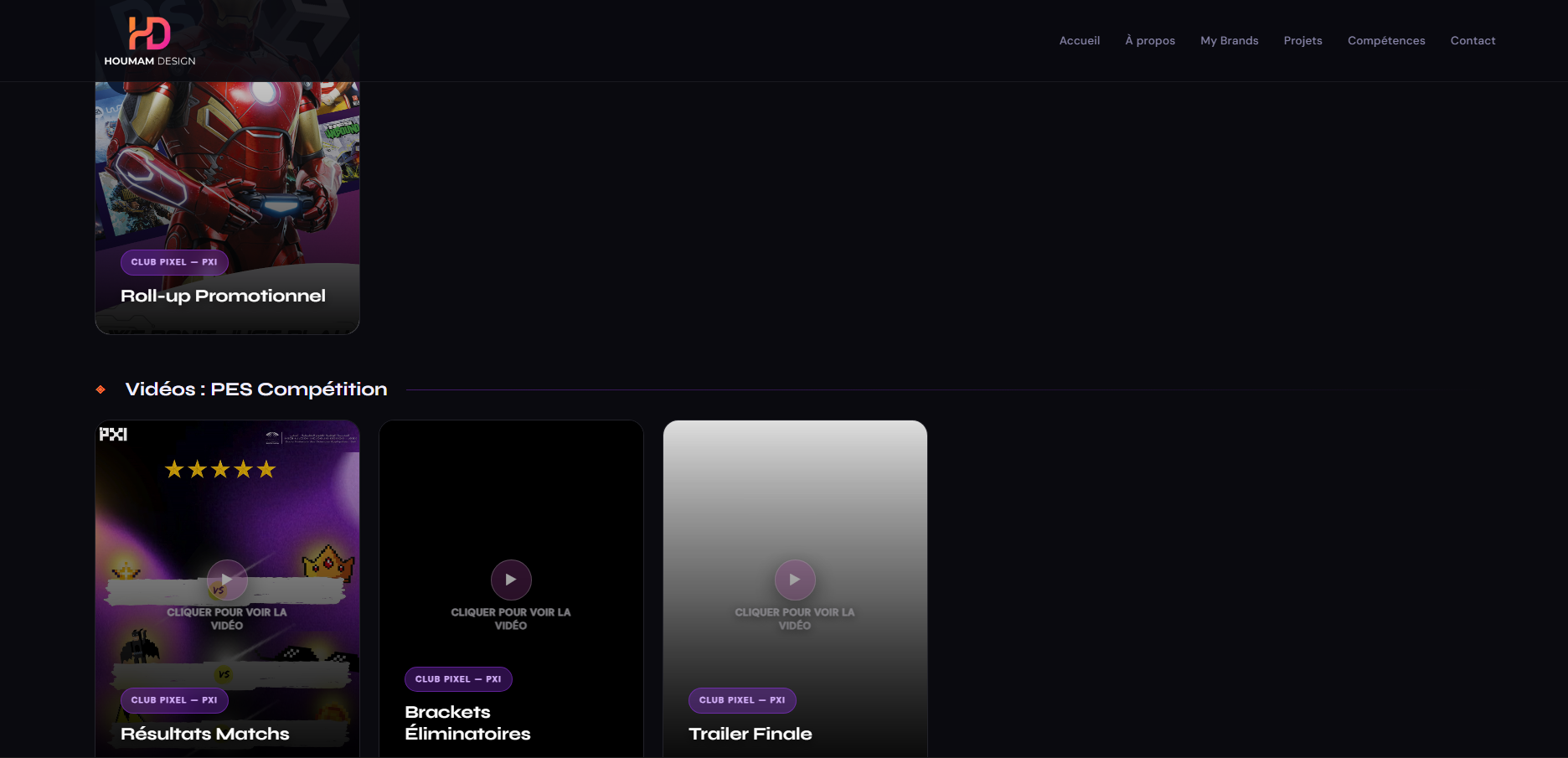
Task: Click Club Pixel tag on Trailer Finale card
Action: coord(742,700)
